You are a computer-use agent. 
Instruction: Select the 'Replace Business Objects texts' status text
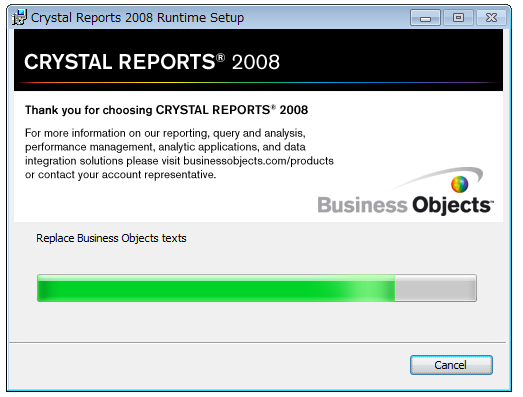[x=111, y=238]
